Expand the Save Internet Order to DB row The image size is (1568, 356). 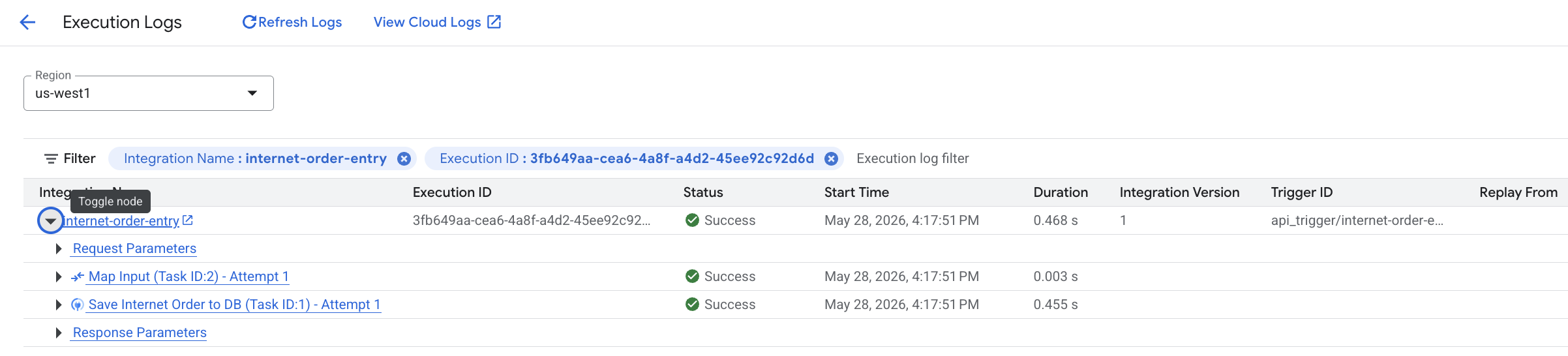[x=59, y=304]
